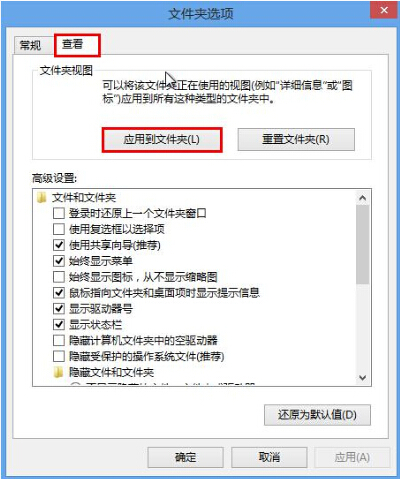This screenshot has width=400, height=479.
Task: Click 重置文件夹(R) button
Action: pos(296,139)
